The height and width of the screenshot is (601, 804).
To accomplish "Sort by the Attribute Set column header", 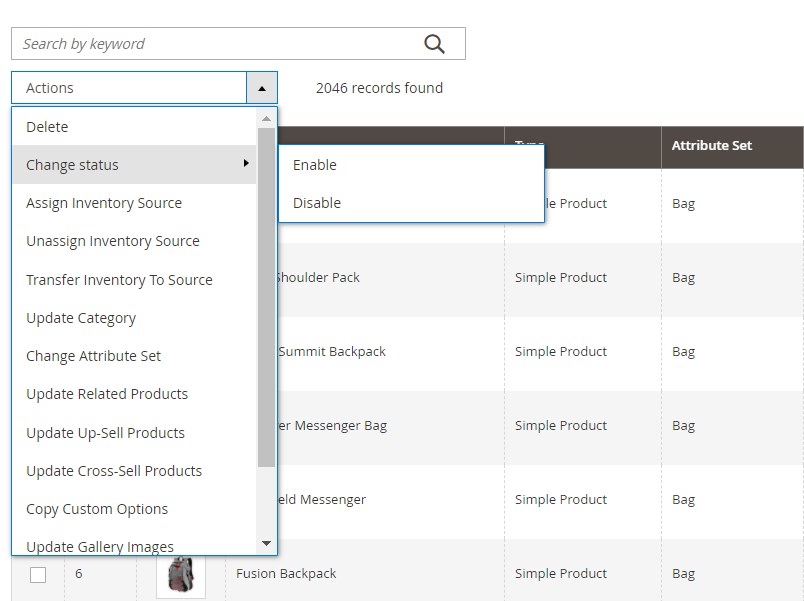I will coord(711,146).
